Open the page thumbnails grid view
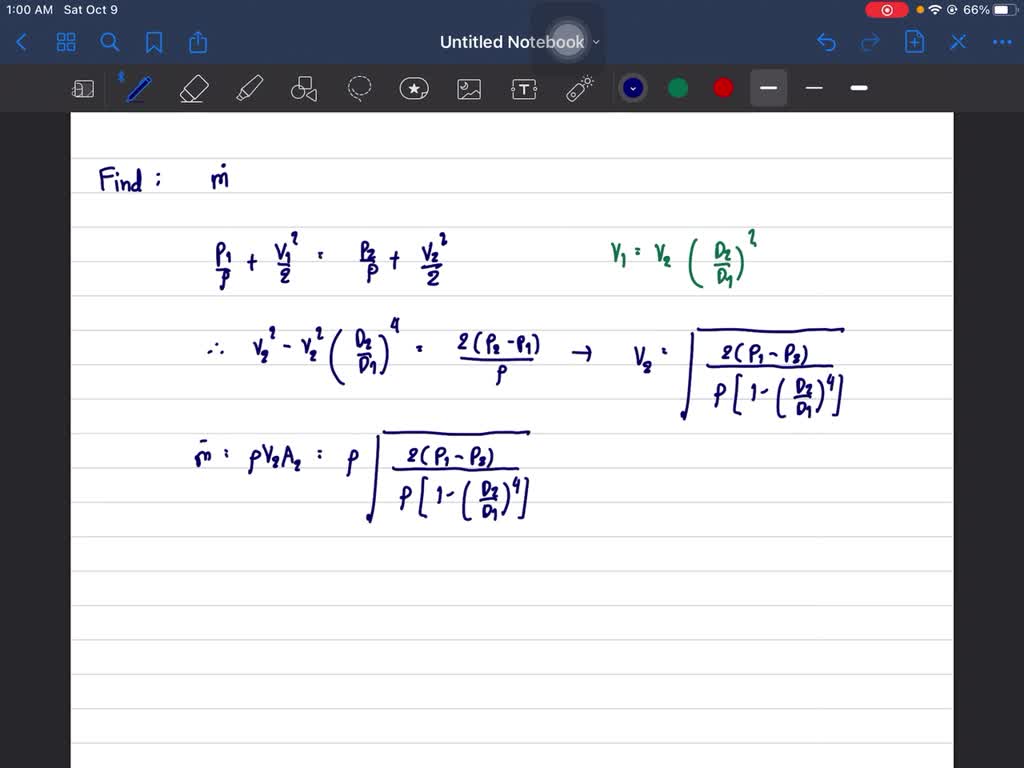1024x768 pixels. (x=66, y=42)
